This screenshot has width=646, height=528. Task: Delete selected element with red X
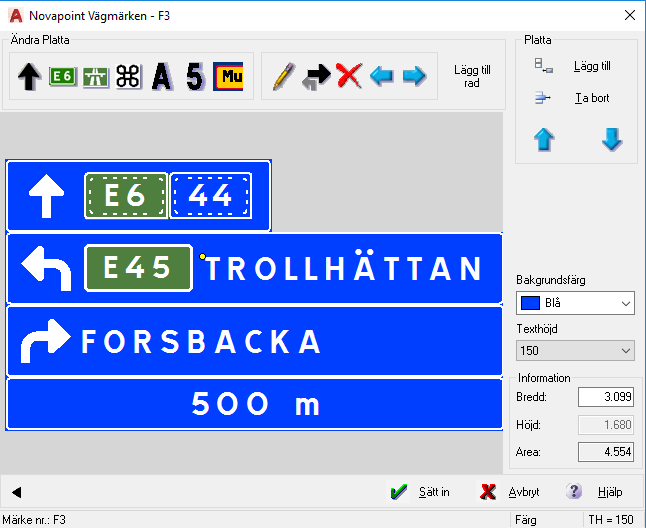click(x=349, y=76)
